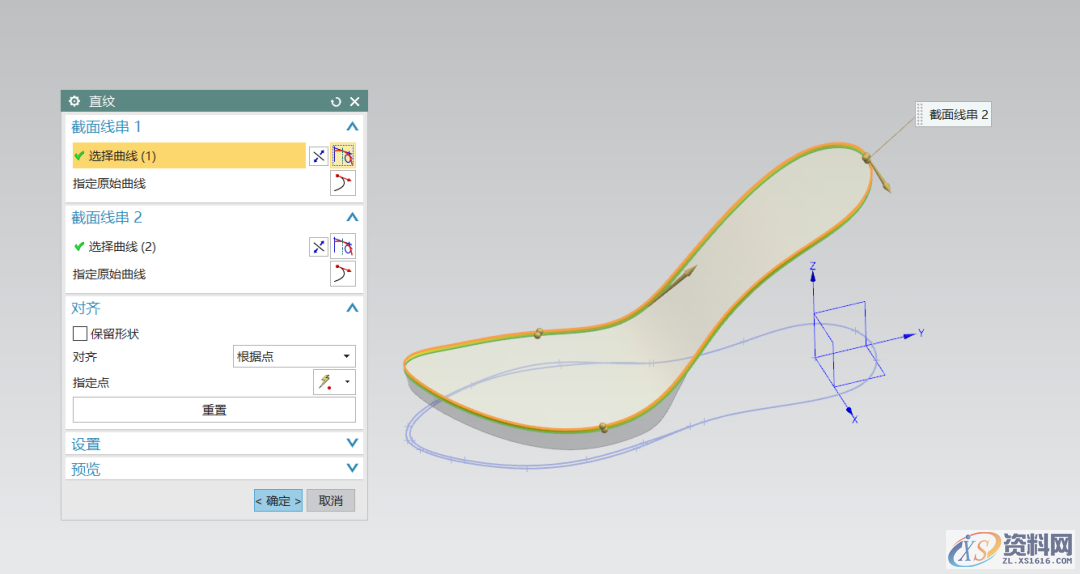
Task: Confirm with the 确定 button
Action: click(x=278, y=501)
